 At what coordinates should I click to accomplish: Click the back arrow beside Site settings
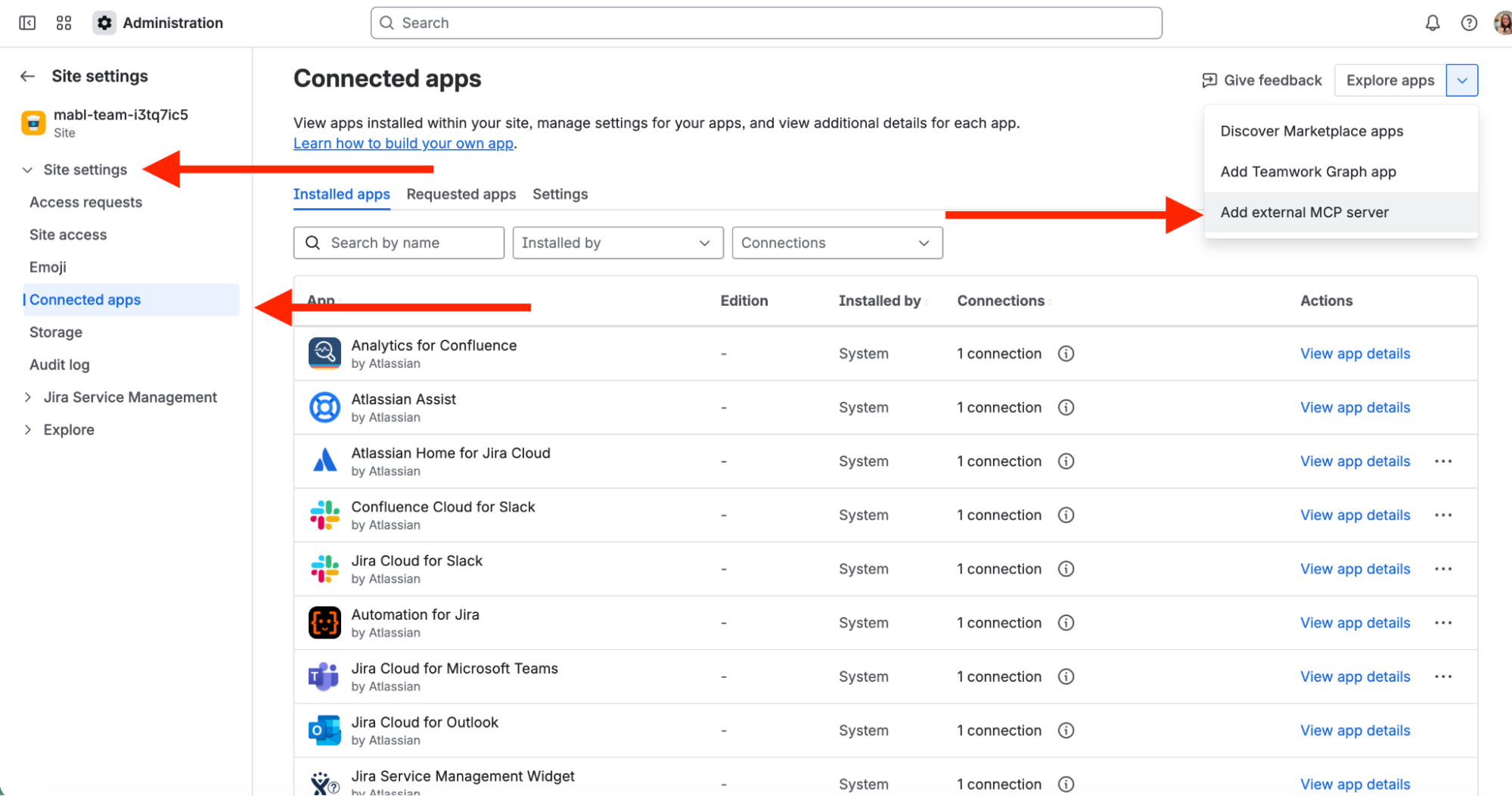click(x=28, y=76)
